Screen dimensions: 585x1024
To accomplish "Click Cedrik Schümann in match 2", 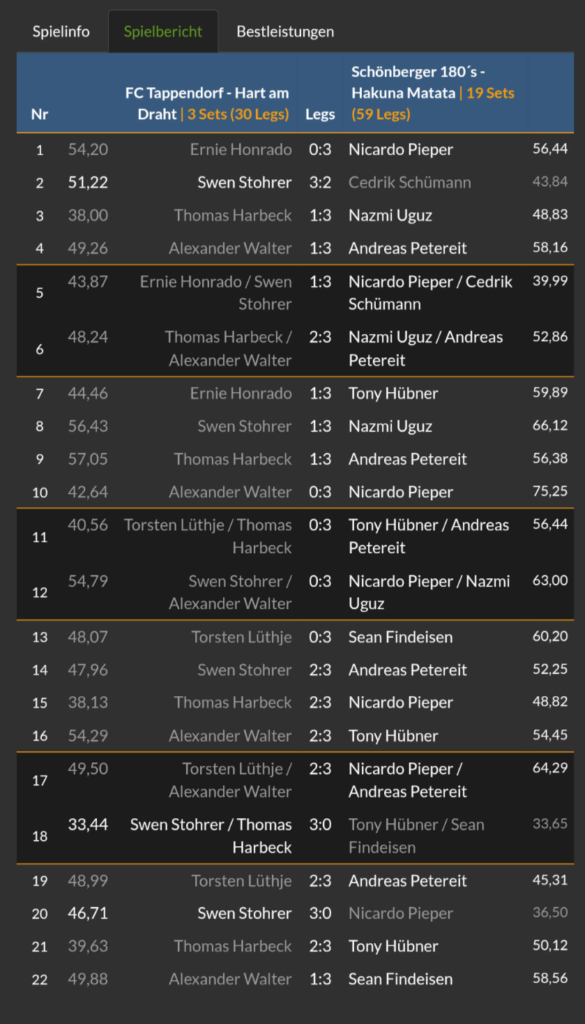I will (410, 183).
